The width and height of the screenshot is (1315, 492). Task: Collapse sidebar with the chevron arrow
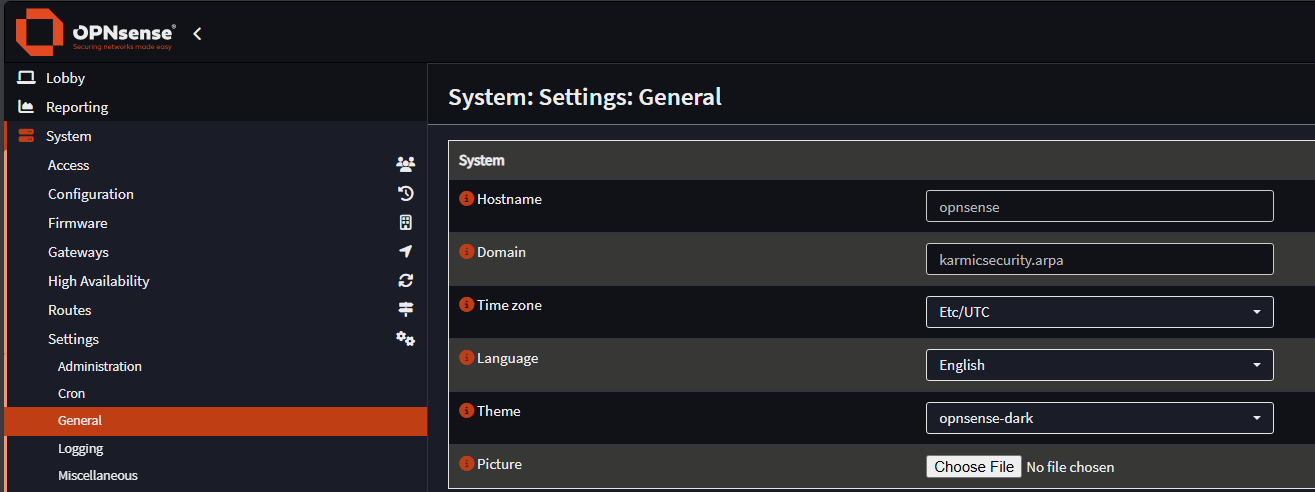(197, 34)
